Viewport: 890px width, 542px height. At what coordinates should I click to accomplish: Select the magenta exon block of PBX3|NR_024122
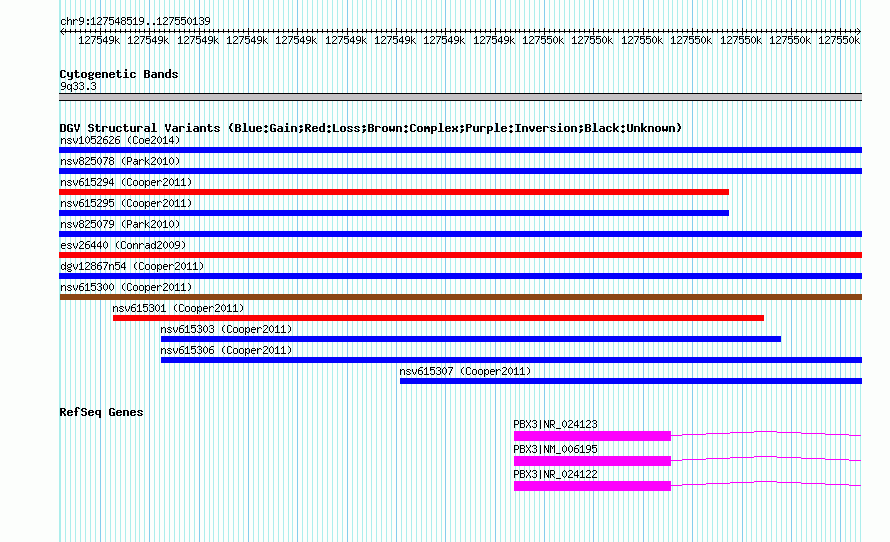(592, 486)
